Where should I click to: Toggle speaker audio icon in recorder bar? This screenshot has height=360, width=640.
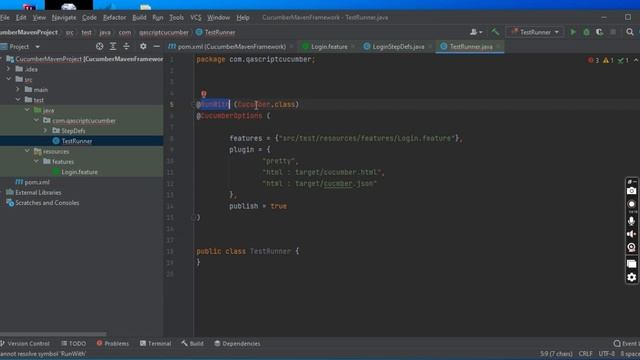(631, 234)
